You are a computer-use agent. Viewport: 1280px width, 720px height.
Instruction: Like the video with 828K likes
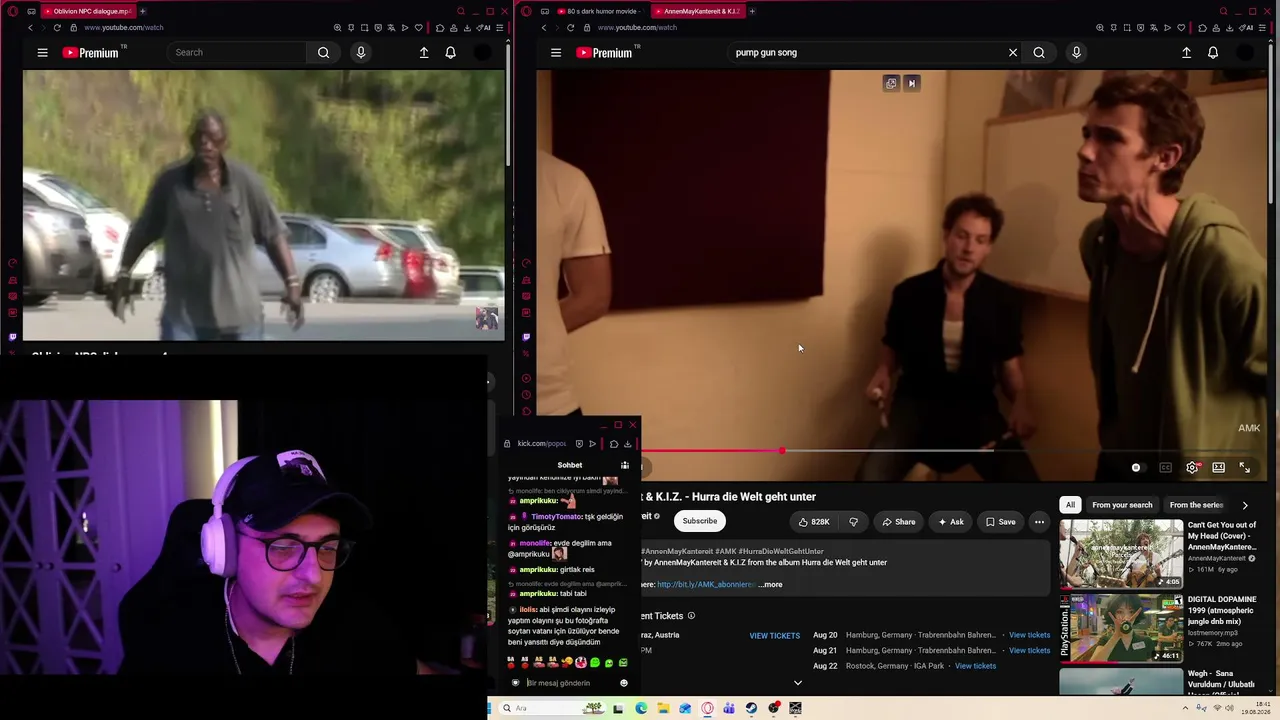814,521
